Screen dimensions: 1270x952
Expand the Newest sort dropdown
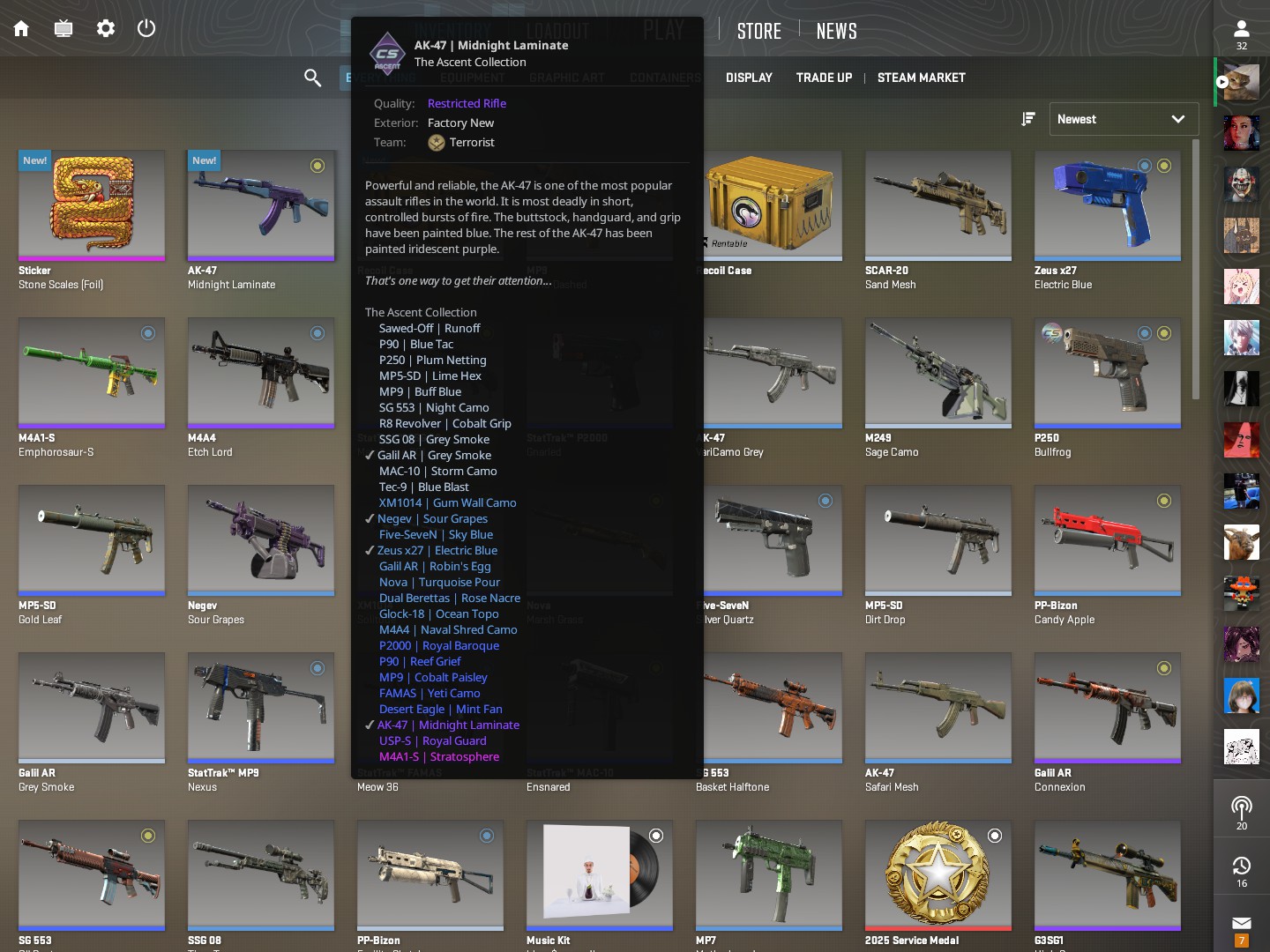click(1124, 119)
